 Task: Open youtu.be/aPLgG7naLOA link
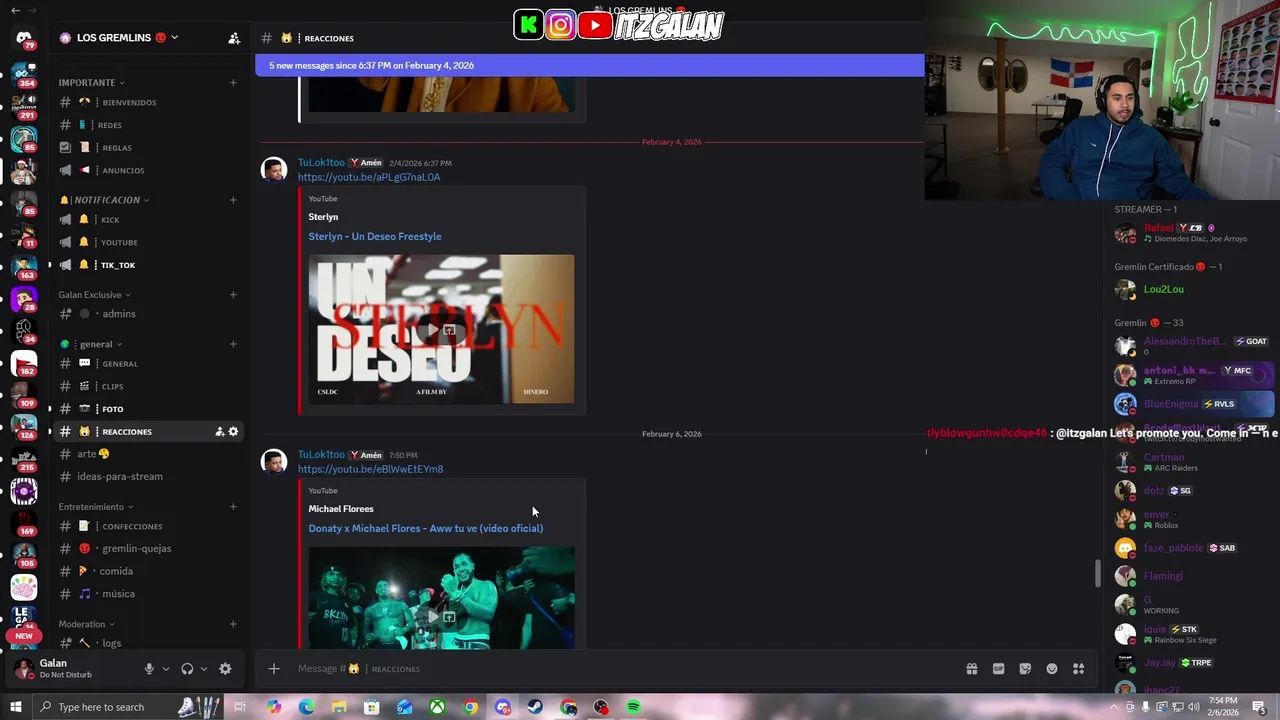[x=369, y=177]
